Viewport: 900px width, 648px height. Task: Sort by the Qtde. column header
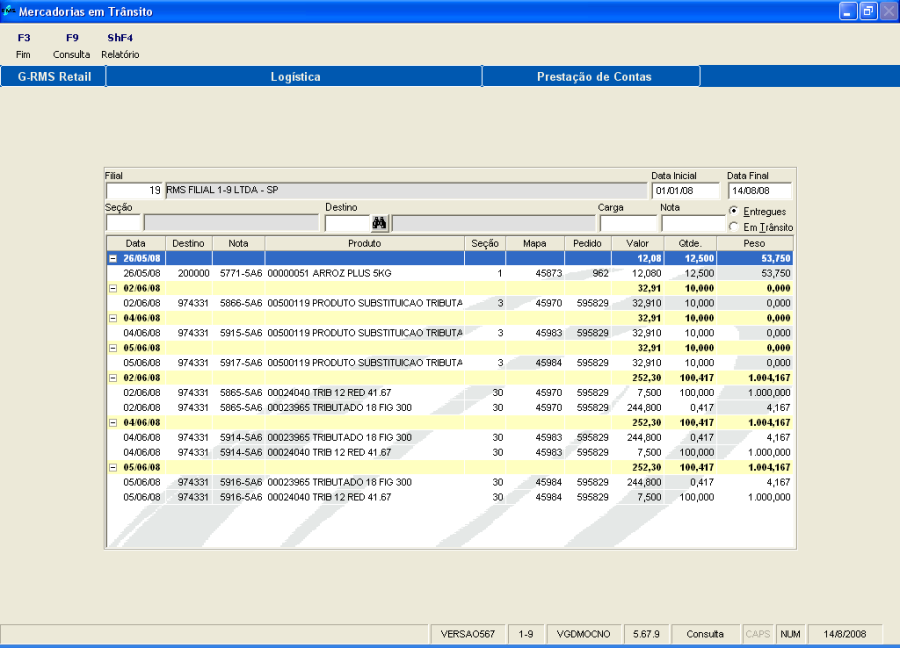point(690,243)
